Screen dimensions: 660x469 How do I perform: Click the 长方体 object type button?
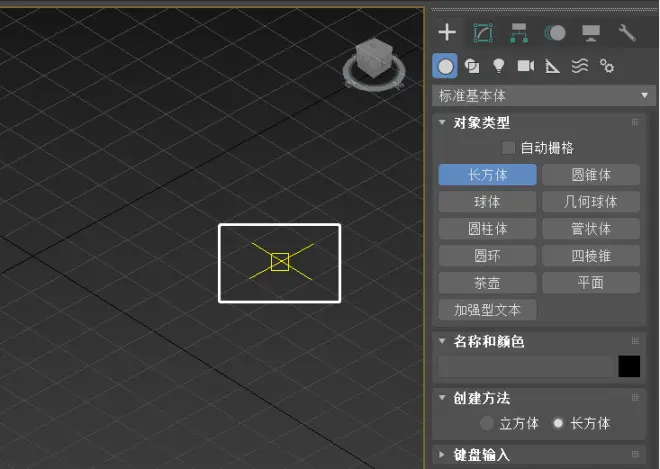(487, 175)
